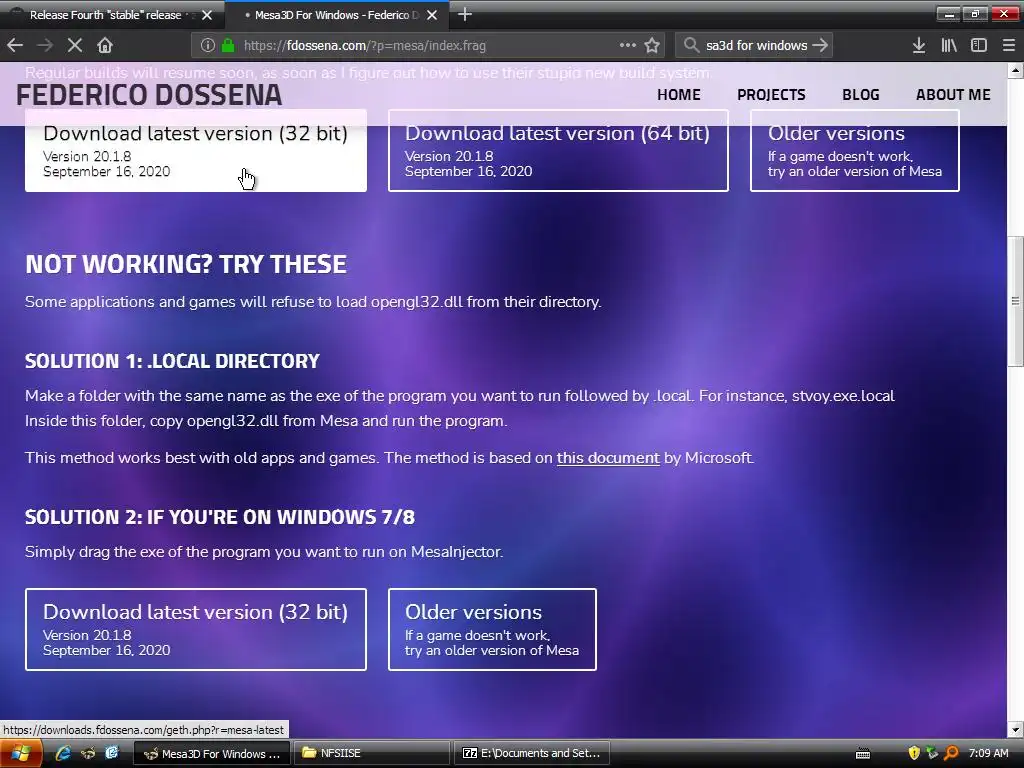Image resolution: width=1024 pixels, height=768 pixels.
Task: Click the orange magnifier tray icon
Action: [951, 753]
